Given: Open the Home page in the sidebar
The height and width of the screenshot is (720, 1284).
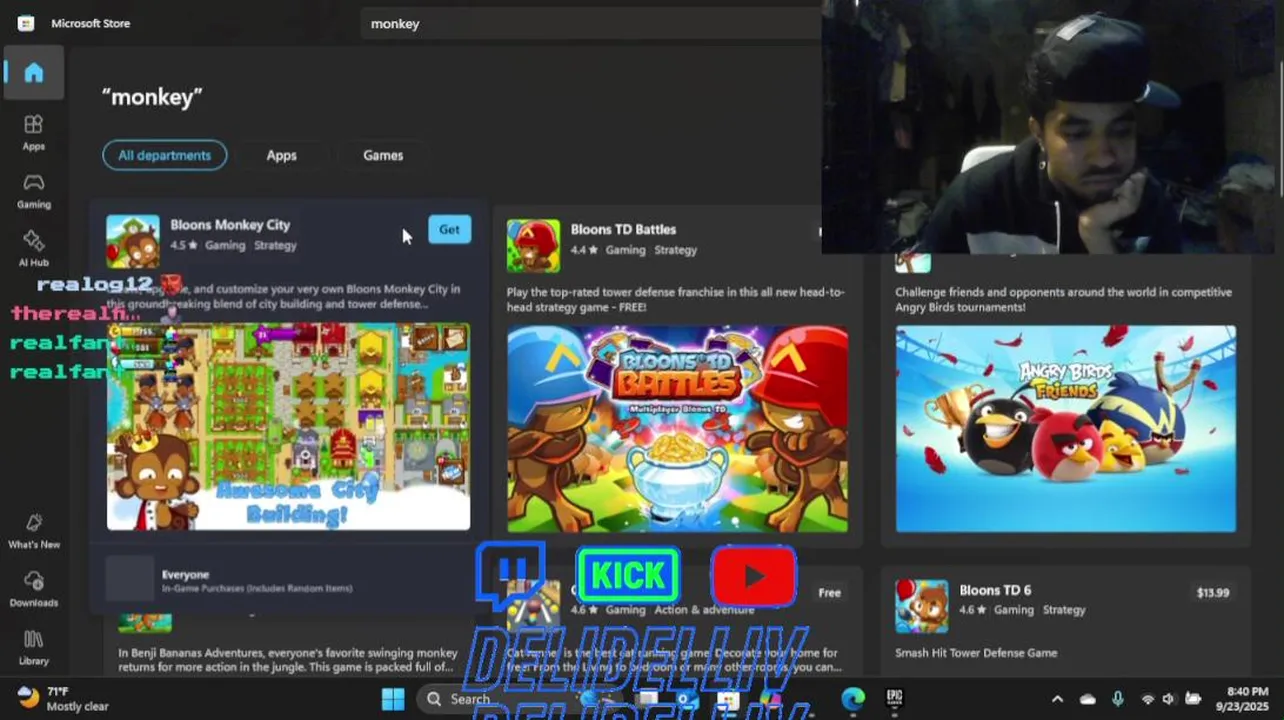Looking at the screenshot, I should (34, 72).
